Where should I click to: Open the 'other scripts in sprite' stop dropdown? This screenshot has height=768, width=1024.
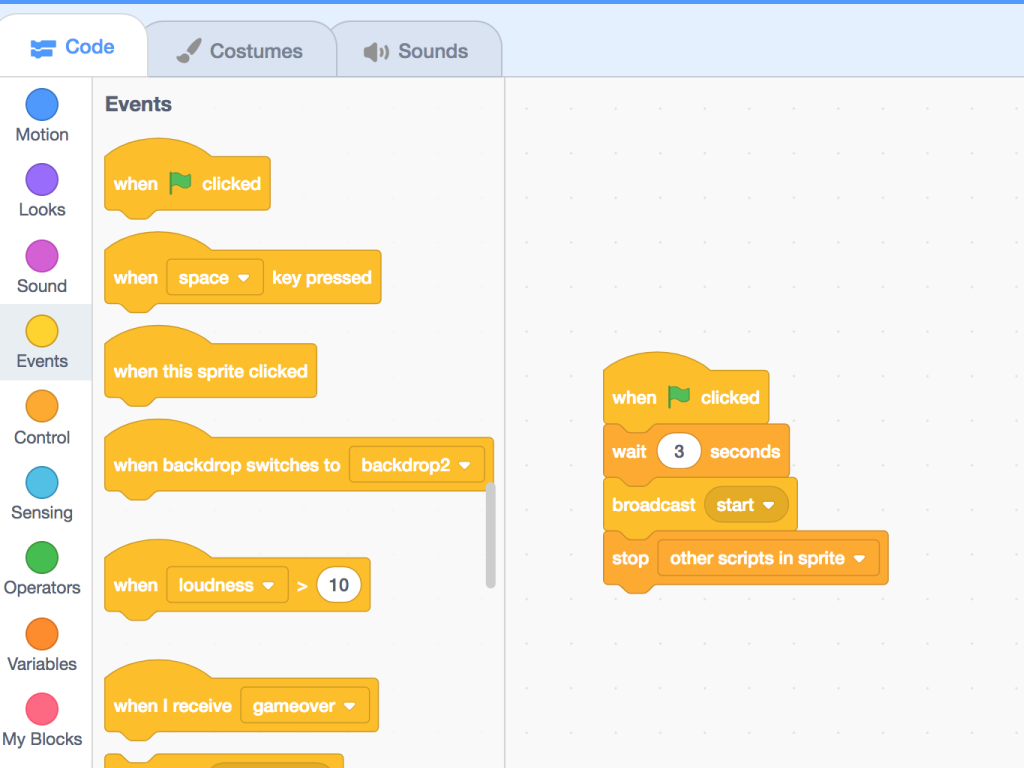coord(768,558)
